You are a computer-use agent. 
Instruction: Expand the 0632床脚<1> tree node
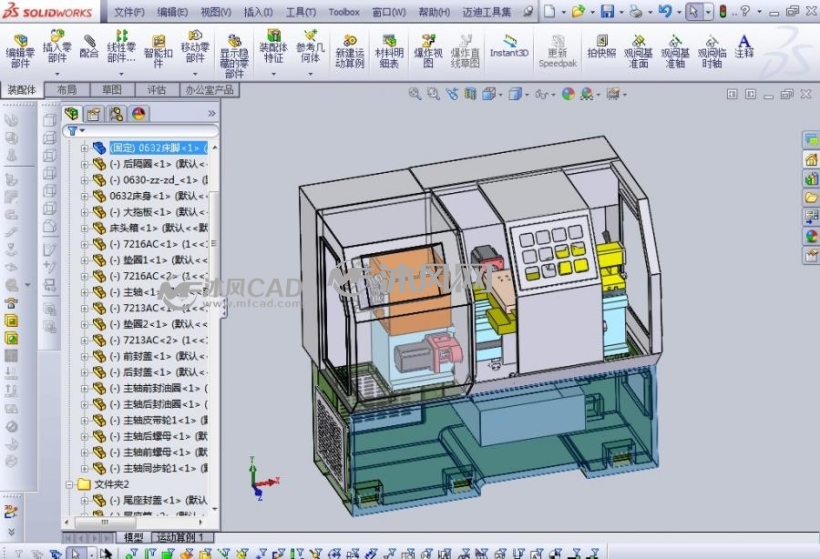[x=84, y=148]
